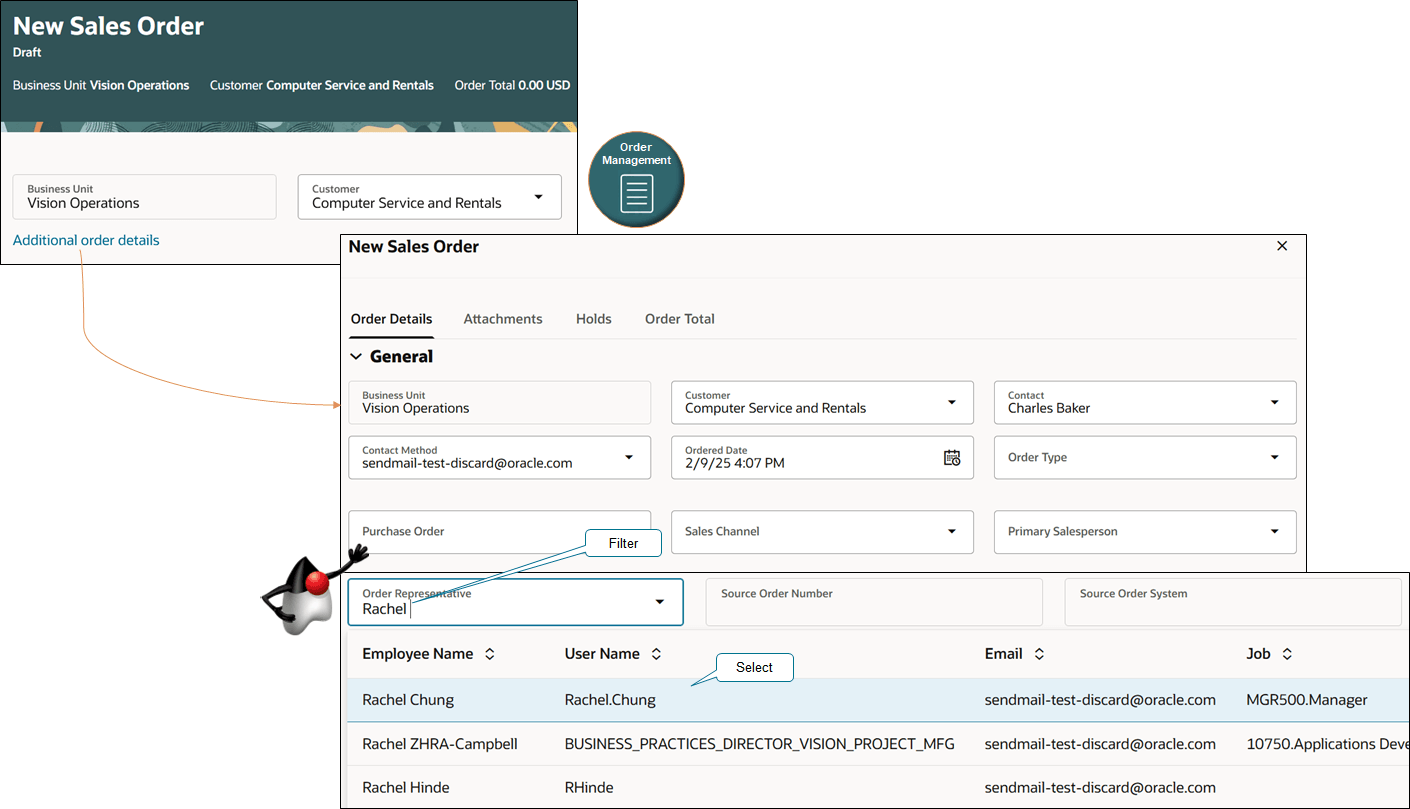Click the MGR500.Manager job cell

tap(1307, 700)
